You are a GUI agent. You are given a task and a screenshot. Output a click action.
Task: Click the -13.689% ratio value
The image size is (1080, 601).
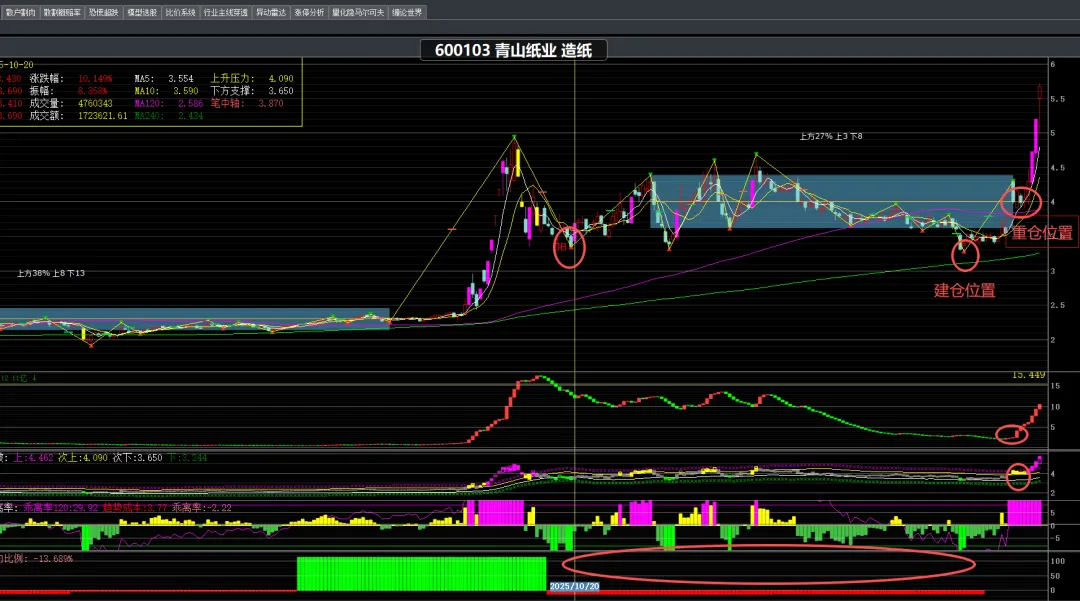53,559
